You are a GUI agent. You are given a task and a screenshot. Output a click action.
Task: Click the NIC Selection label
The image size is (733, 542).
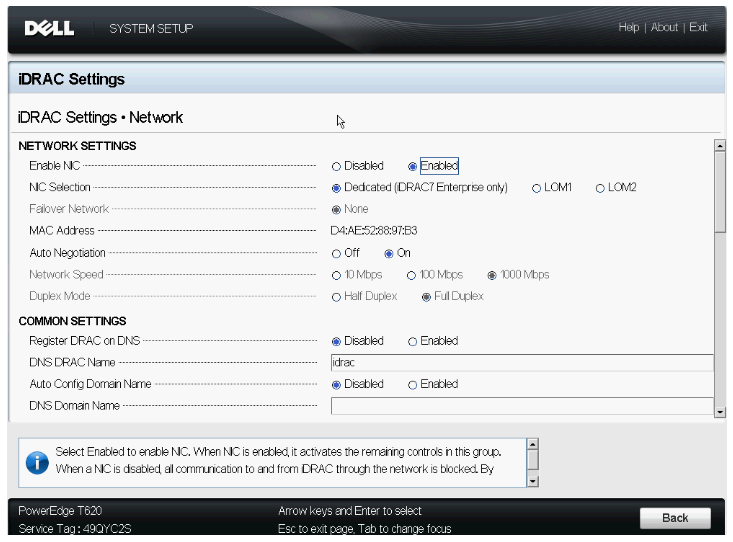pos(59,187)
